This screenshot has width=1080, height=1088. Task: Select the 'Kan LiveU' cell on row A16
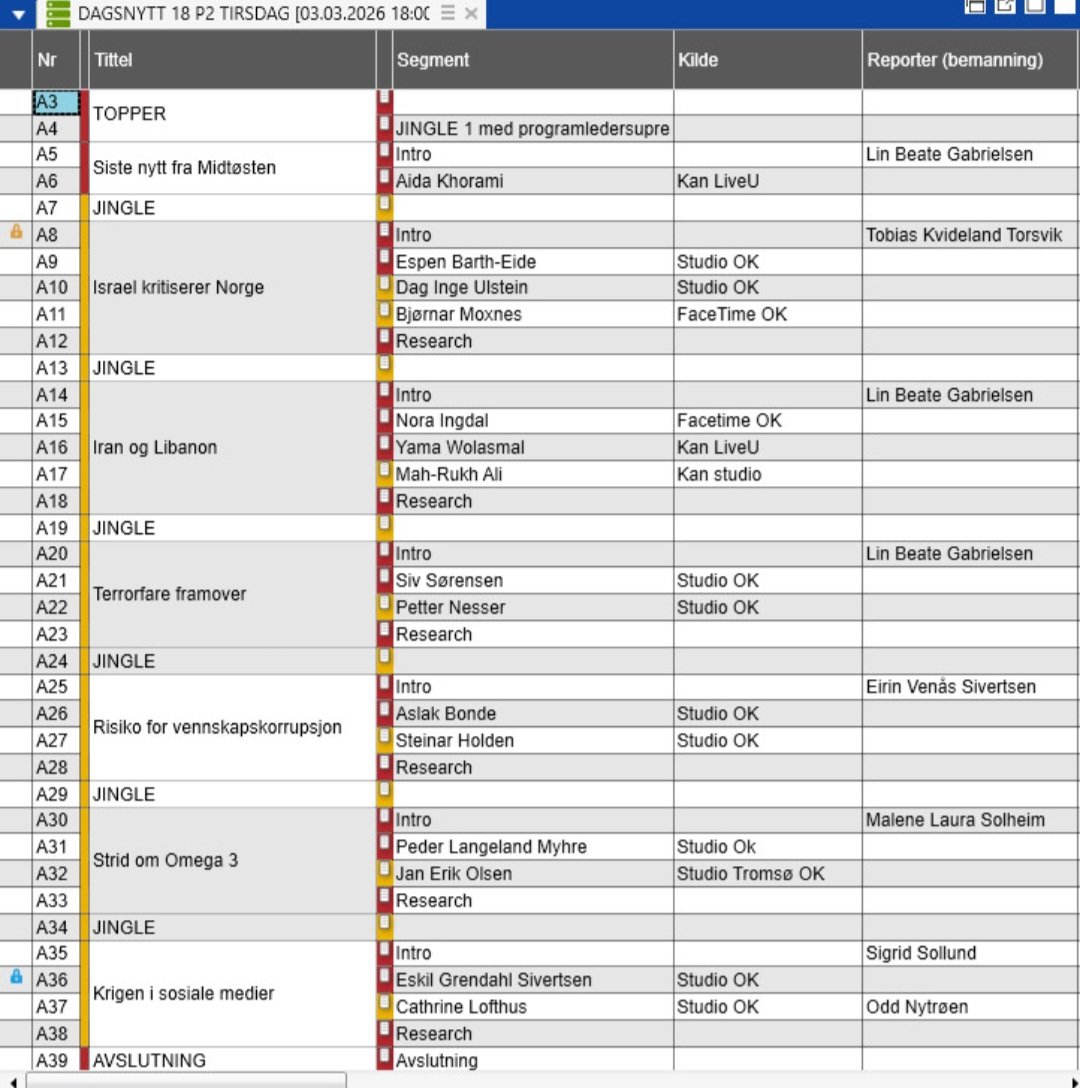pos(768,448)
